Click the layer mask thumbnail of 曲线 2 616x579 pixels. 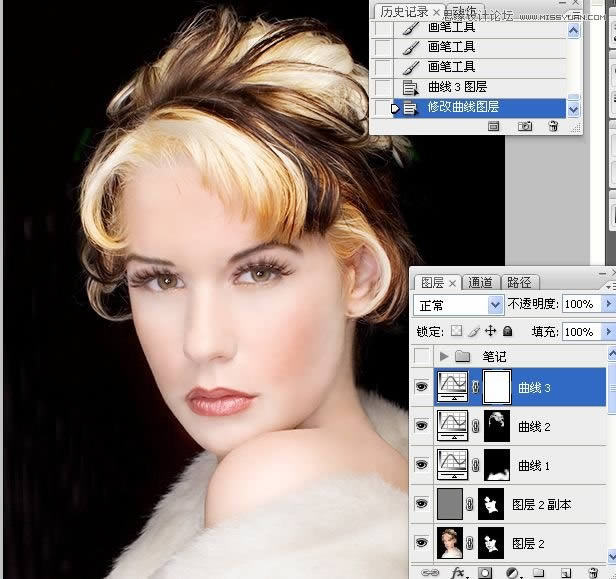495,426
